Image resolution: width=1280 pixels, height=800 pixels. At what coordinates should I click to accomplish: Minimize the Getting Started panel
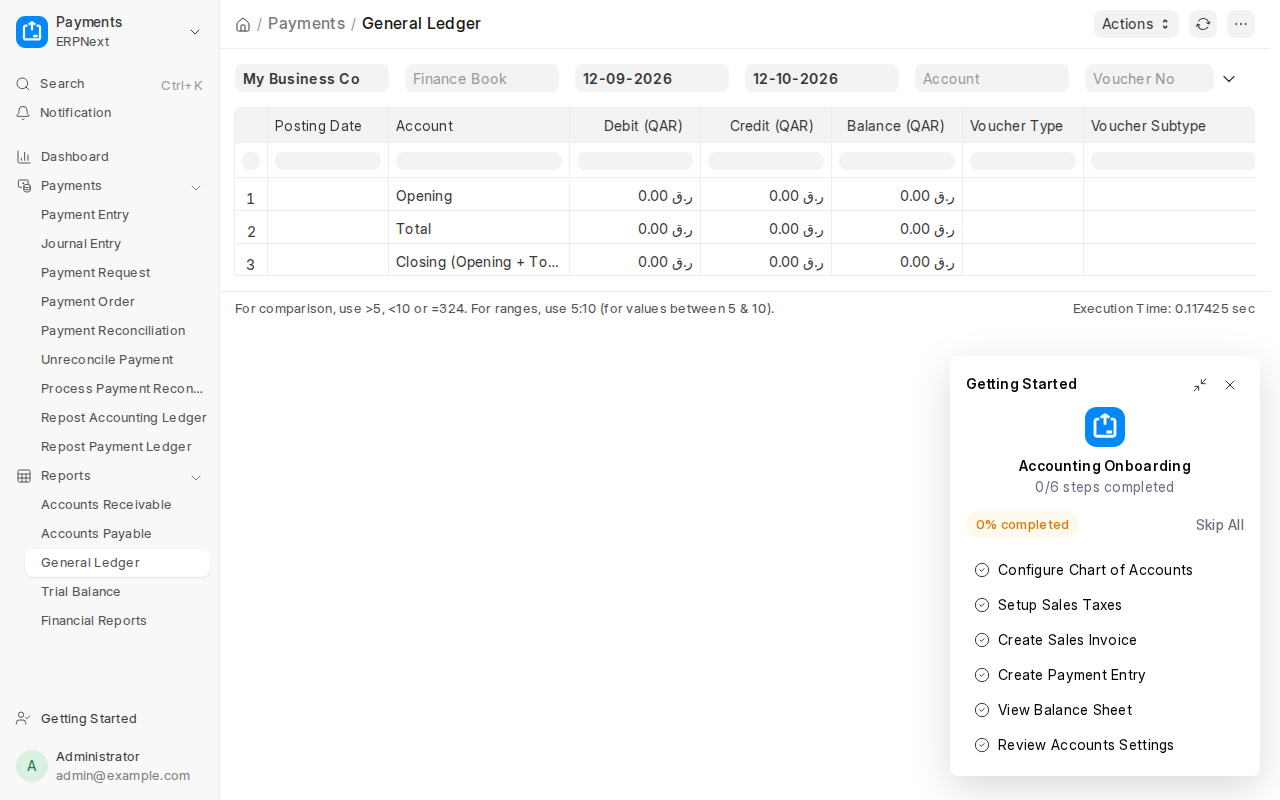pyautogui.click(x=1200, y=385)
